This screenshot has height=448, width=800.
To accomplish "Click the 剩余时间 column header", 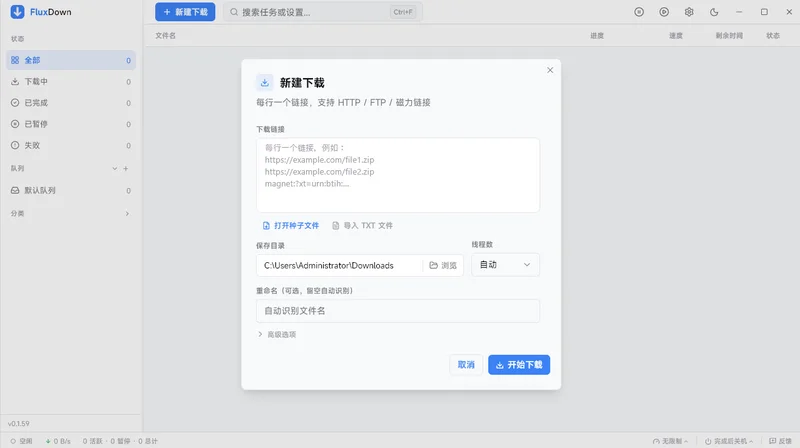I will point(729,36).
